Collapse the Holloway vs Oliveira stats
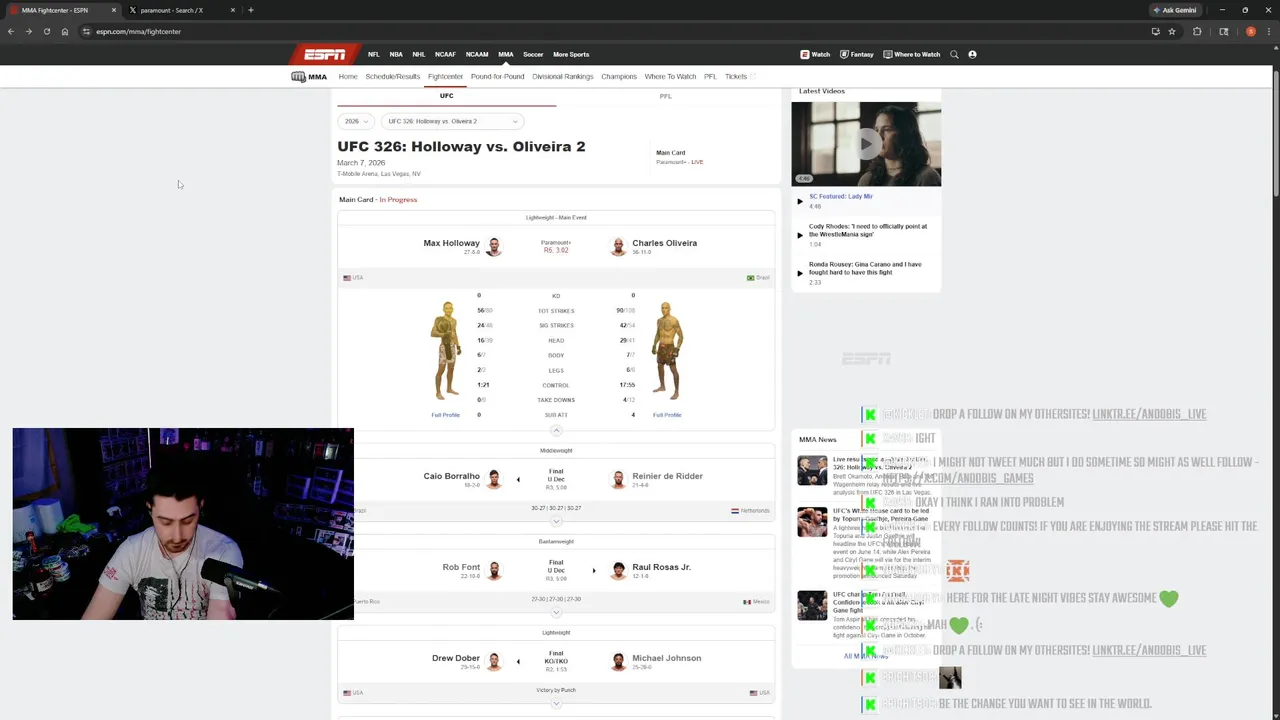Image resolution: width=1280 pixels, height=720 pixels. [556, 430]
